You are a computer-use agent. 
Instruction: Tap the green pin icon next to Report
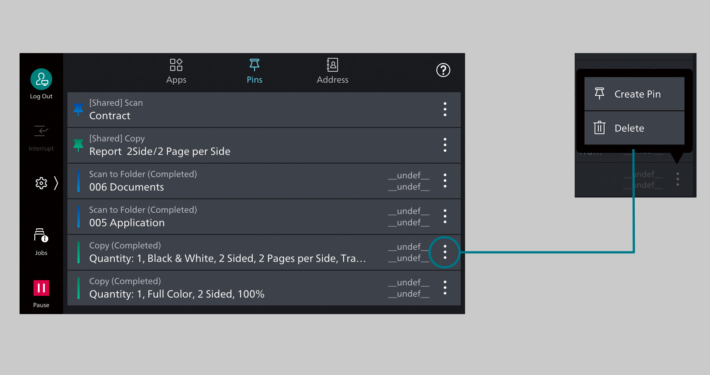[x=78, y=145]
